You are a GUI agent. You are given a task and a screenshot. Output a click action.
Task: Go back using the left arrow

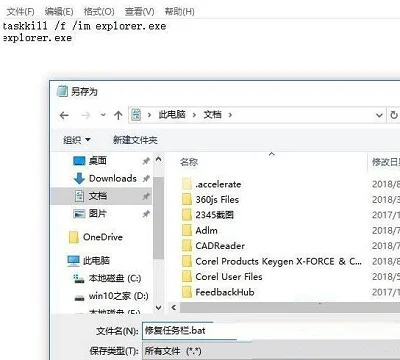pyautogui.click(x=64, y=115)
